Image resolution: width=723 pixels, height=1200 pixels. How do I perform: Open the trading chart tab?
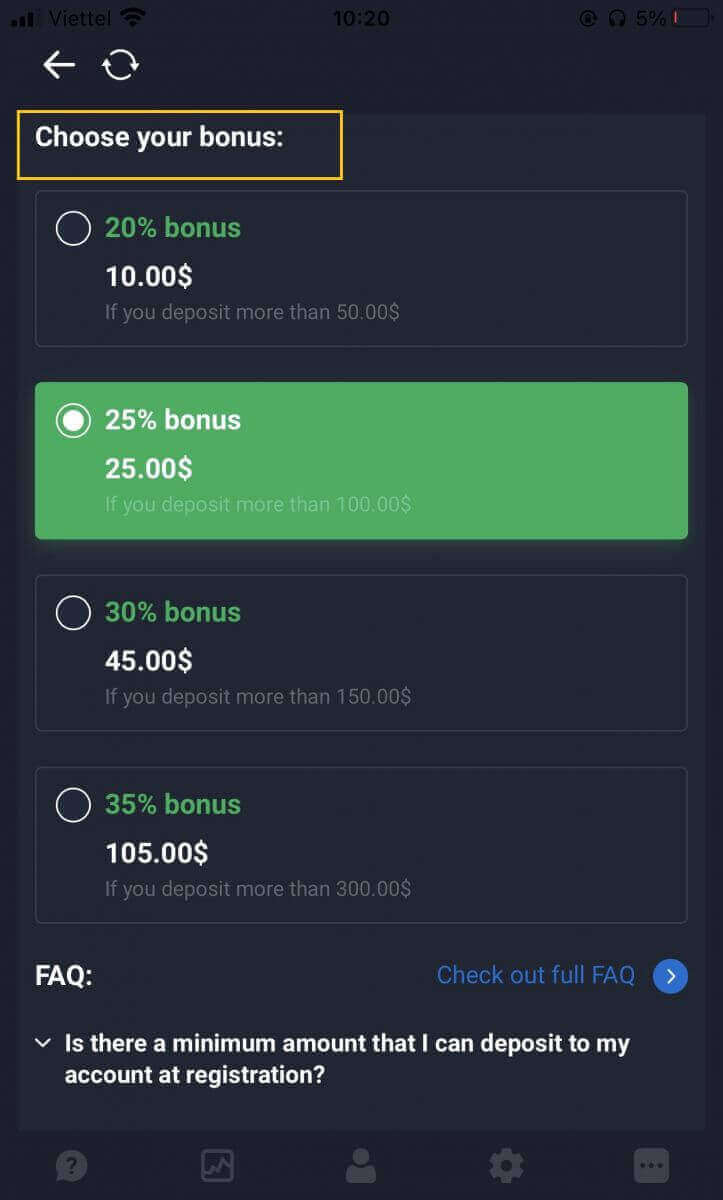[x=216, y=1165]
